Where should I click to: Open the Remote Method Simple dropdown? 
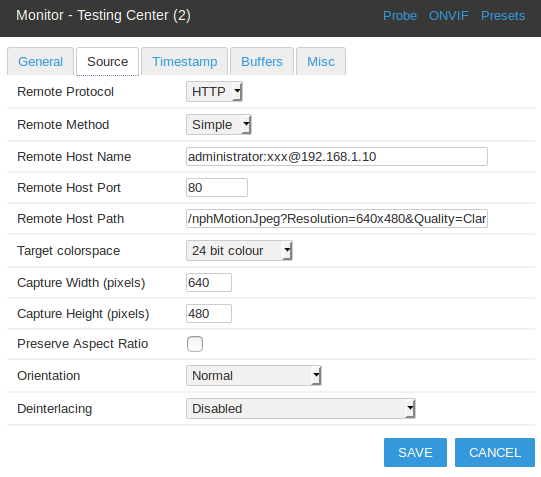[218, 125]
